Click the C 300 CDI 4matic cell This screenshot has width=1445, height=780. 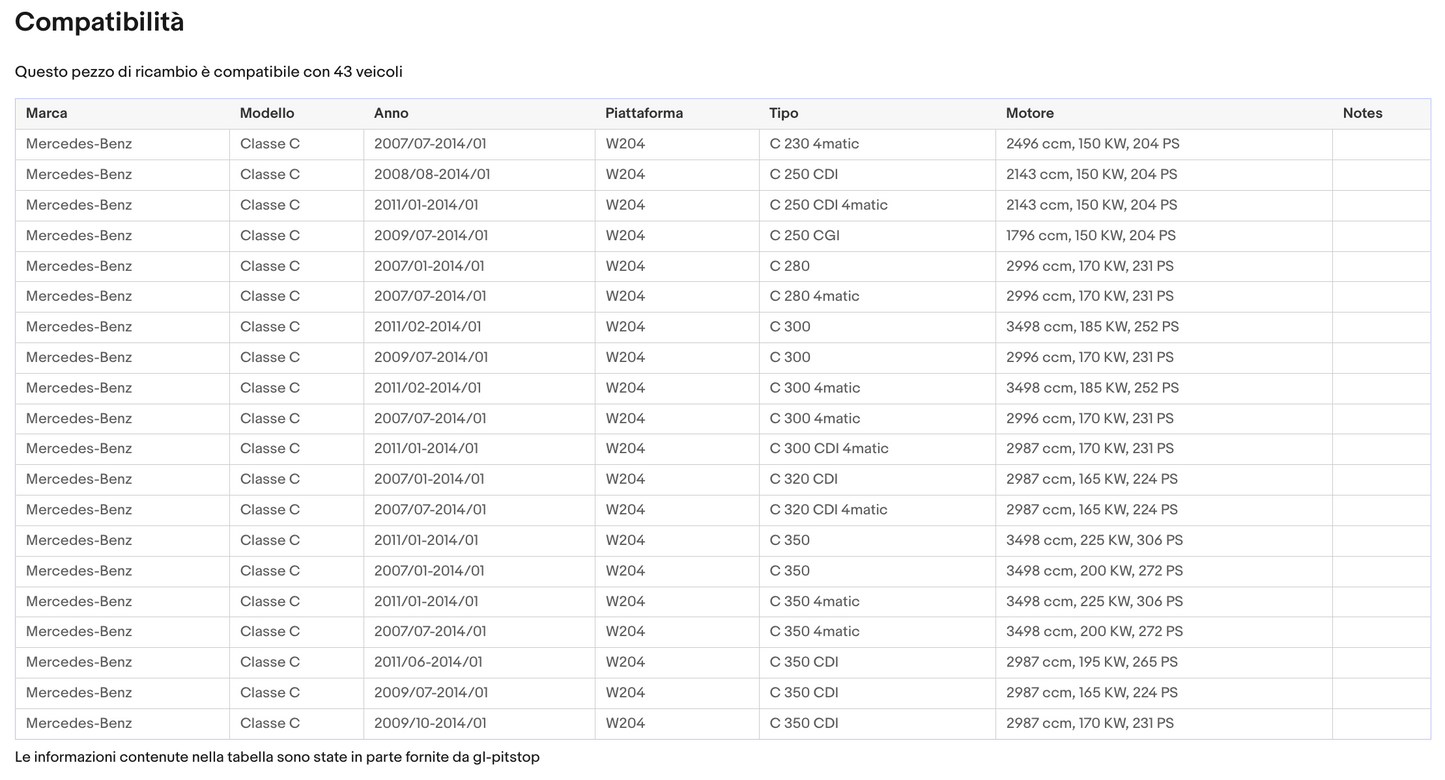point(829,449)
